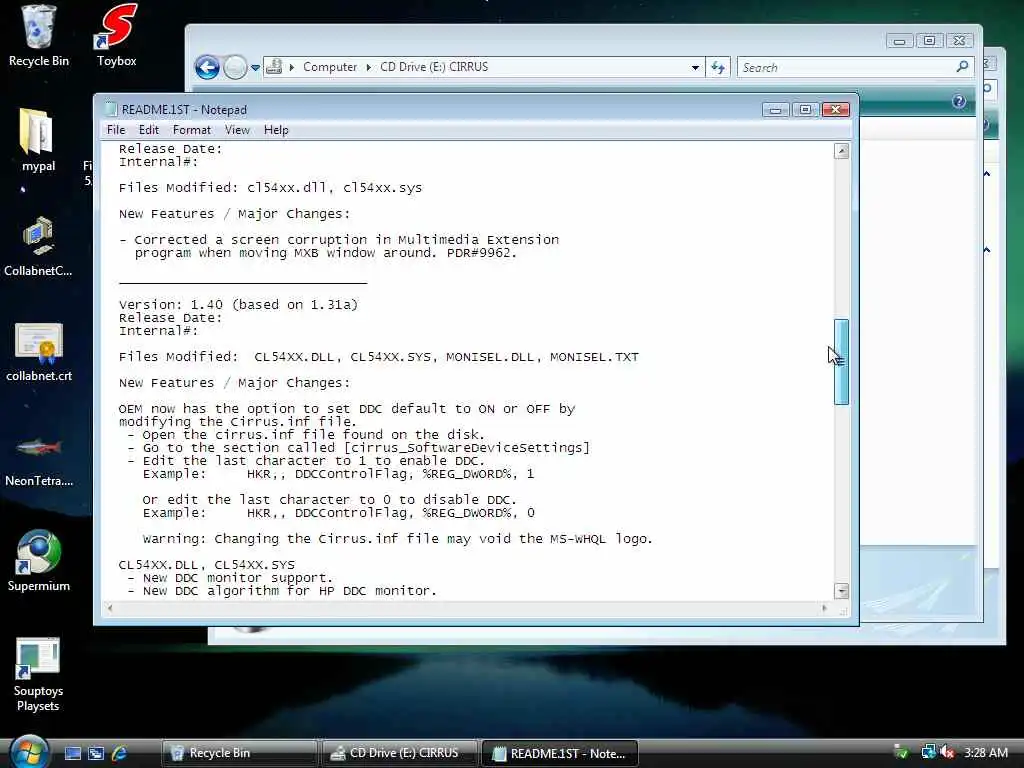Switch to CD Drive (E:) CIRRUS taskbar button
1024x768 pixels.
[400, 753]
